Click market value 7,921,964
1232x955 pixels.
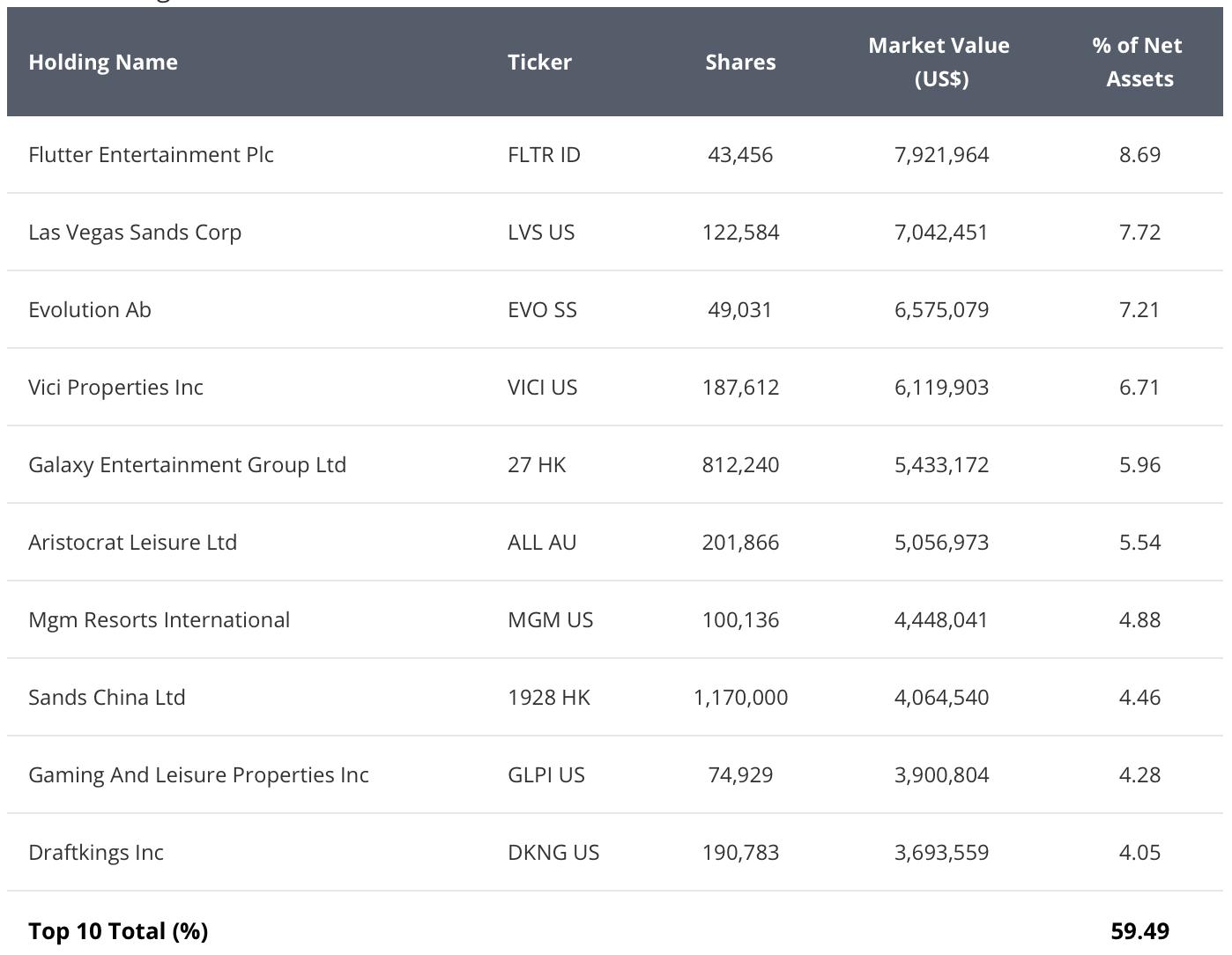click(941, 154)
